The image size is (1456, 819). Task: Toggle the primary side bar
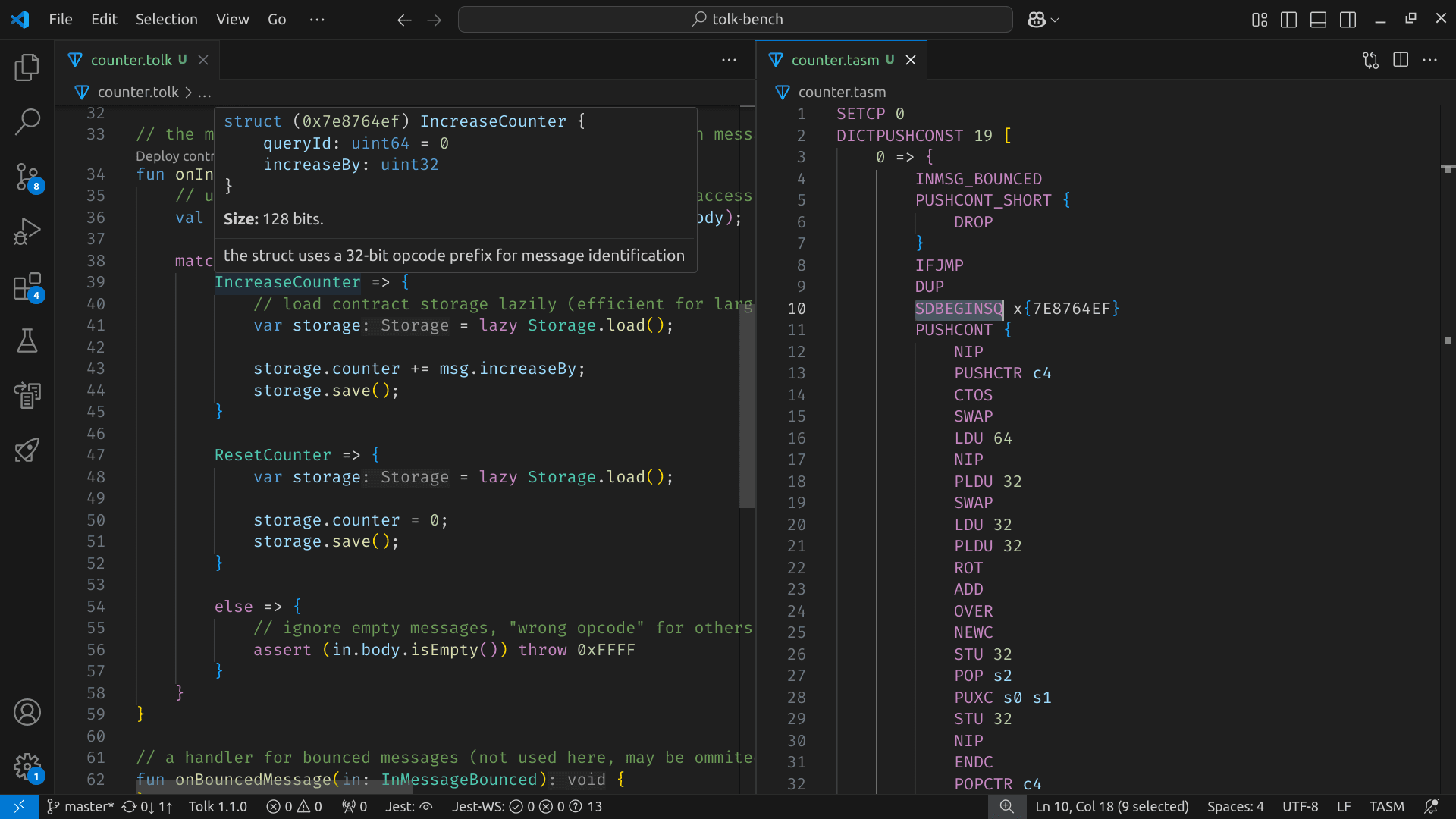click(1288, 20)
